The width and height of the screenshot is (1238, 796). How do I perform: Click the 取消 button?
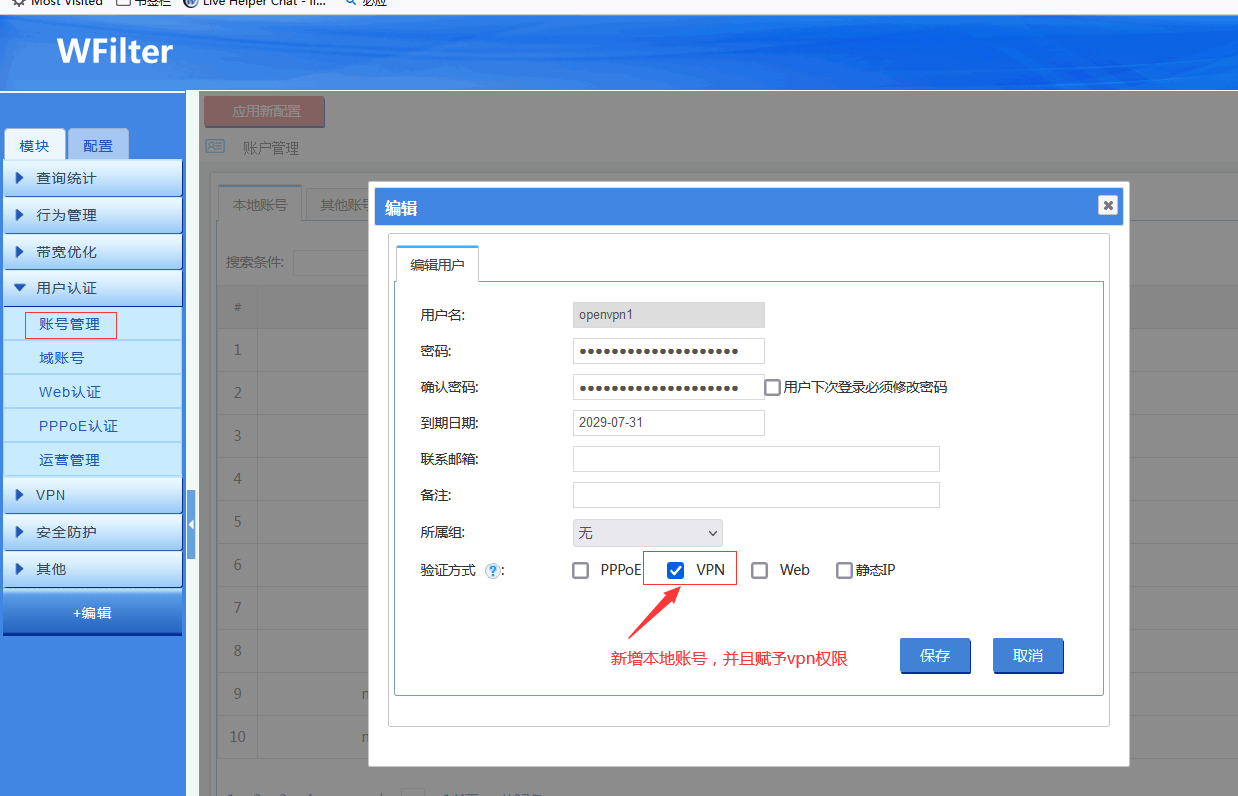[1028, 656]
